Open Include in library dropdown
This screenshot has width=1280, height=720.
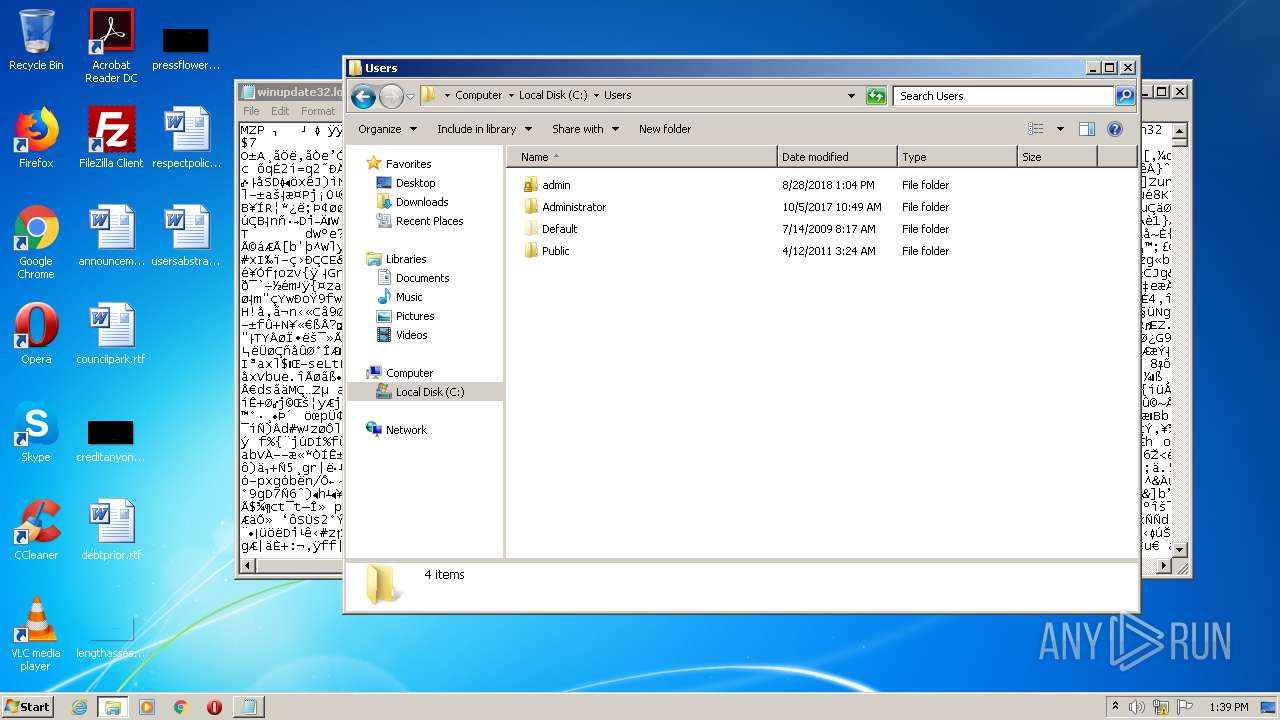(484, 129)
